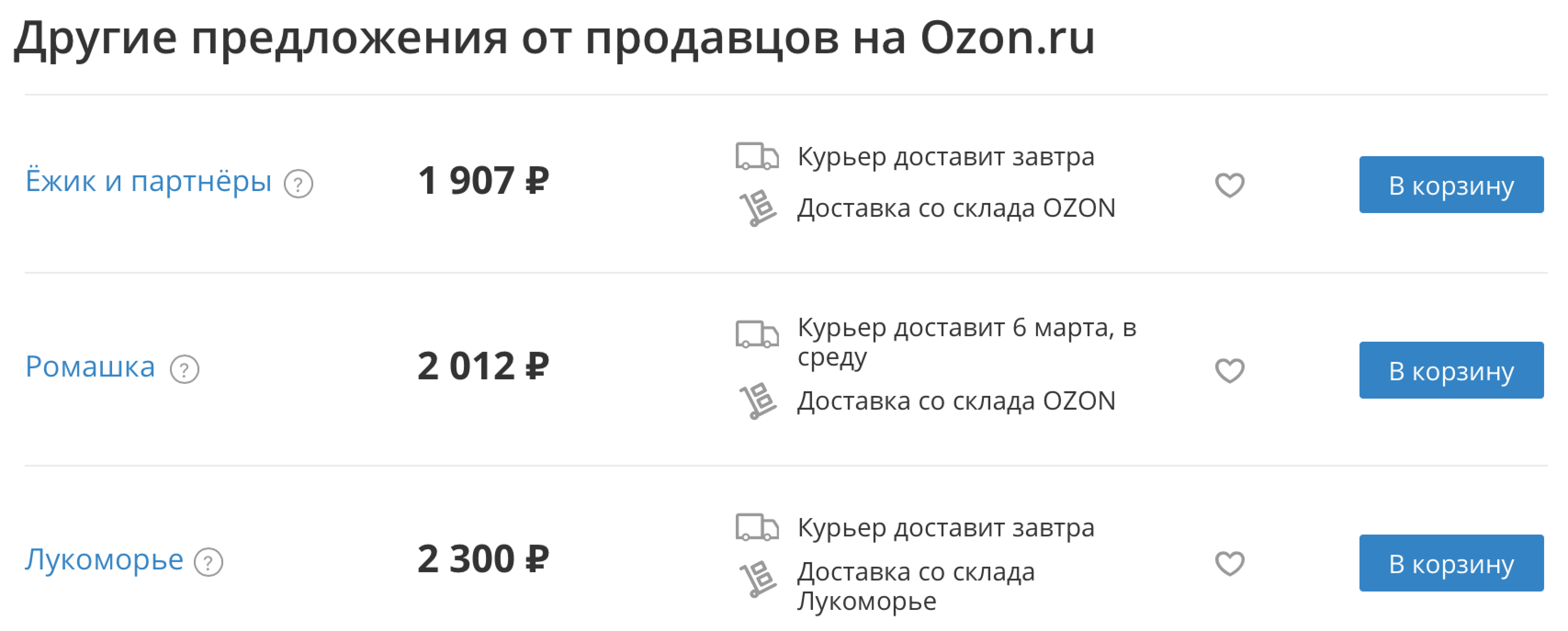Add the 1 907 ₽ offer to favorites
The width and height of the screenshot is (1568, 631).
(x=1230, y=185)
